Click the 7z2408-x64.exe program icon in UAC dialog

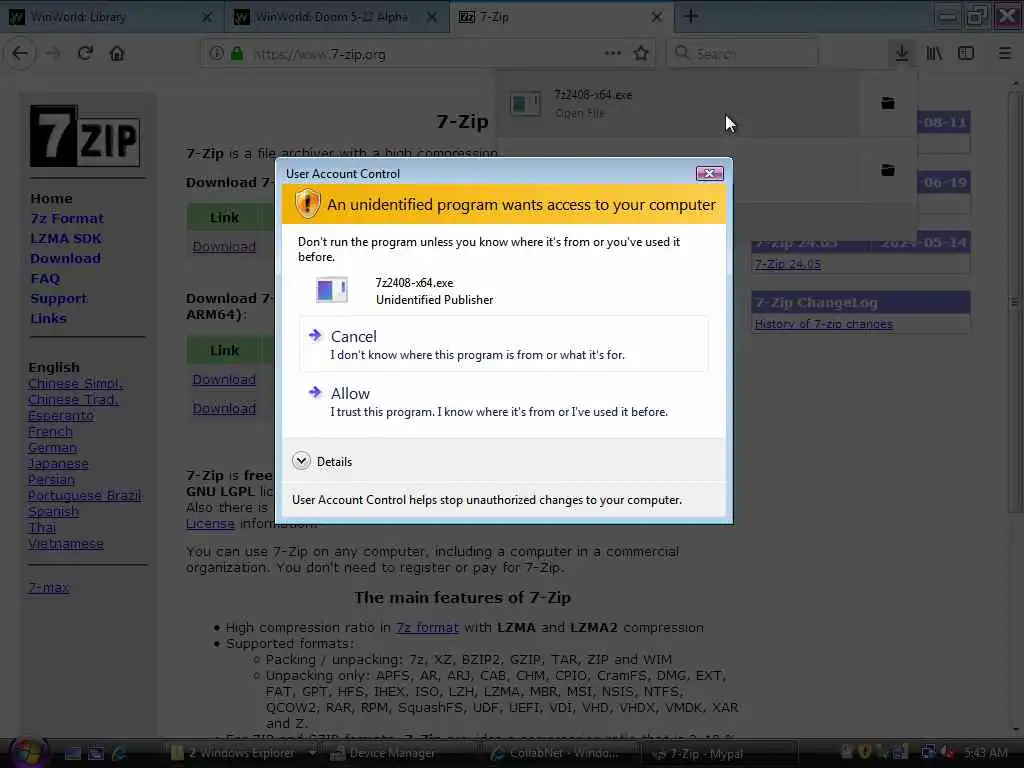(332, 290)
